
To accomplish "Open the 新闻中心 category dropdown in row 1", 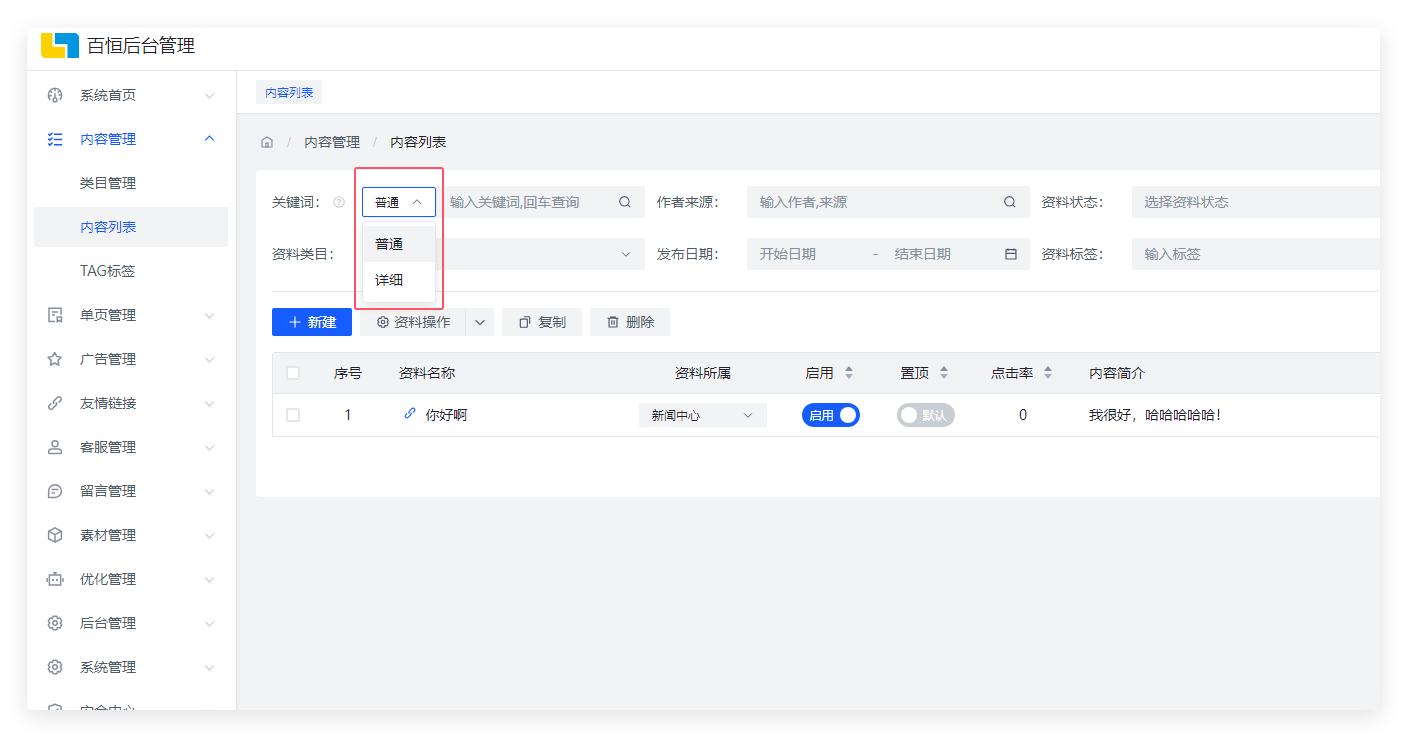I will (702, 415).
